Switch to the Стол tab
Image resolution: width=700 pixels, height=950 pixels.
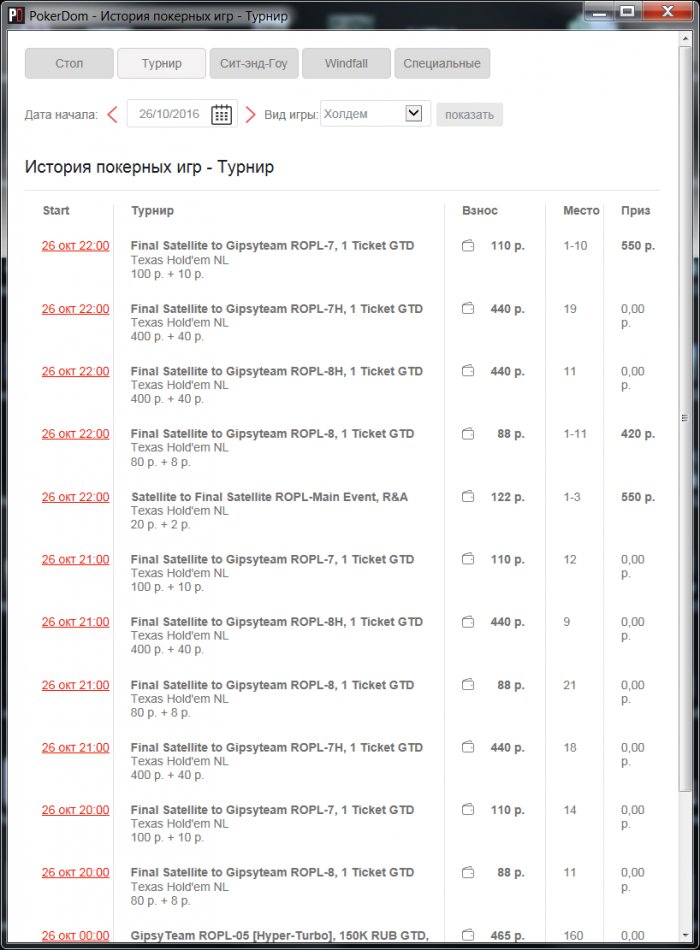(x=69, y=63)
